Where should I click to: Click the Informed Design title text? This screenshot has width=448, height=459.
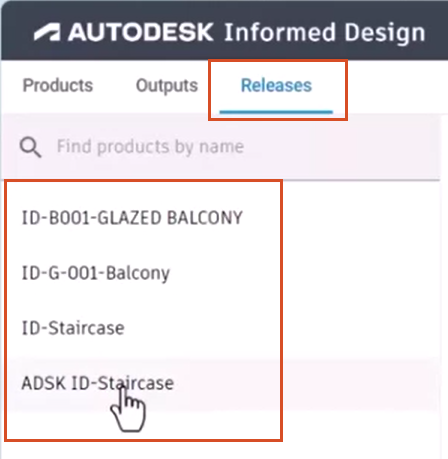[x=325, y=33]
